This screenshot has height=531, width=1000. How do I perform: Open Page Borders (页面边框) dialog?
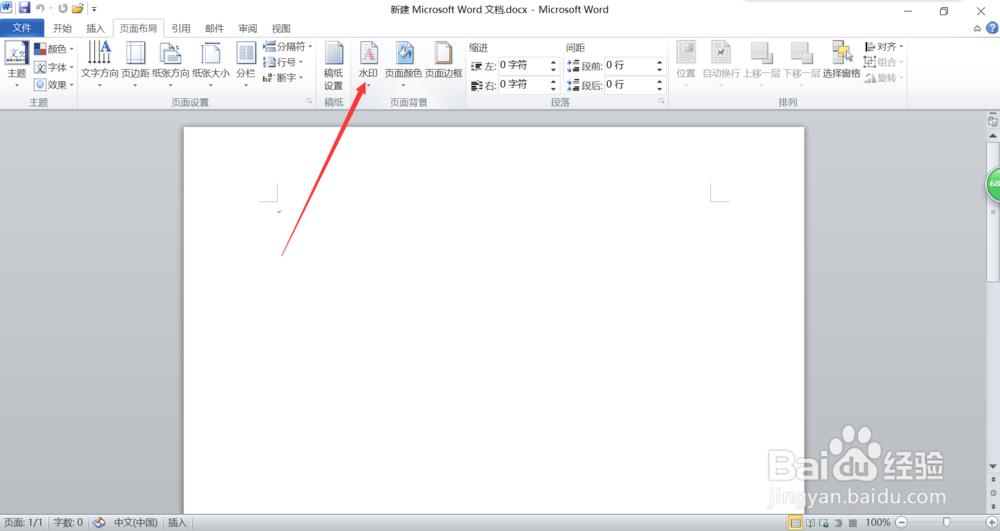(x=443, y=61)
